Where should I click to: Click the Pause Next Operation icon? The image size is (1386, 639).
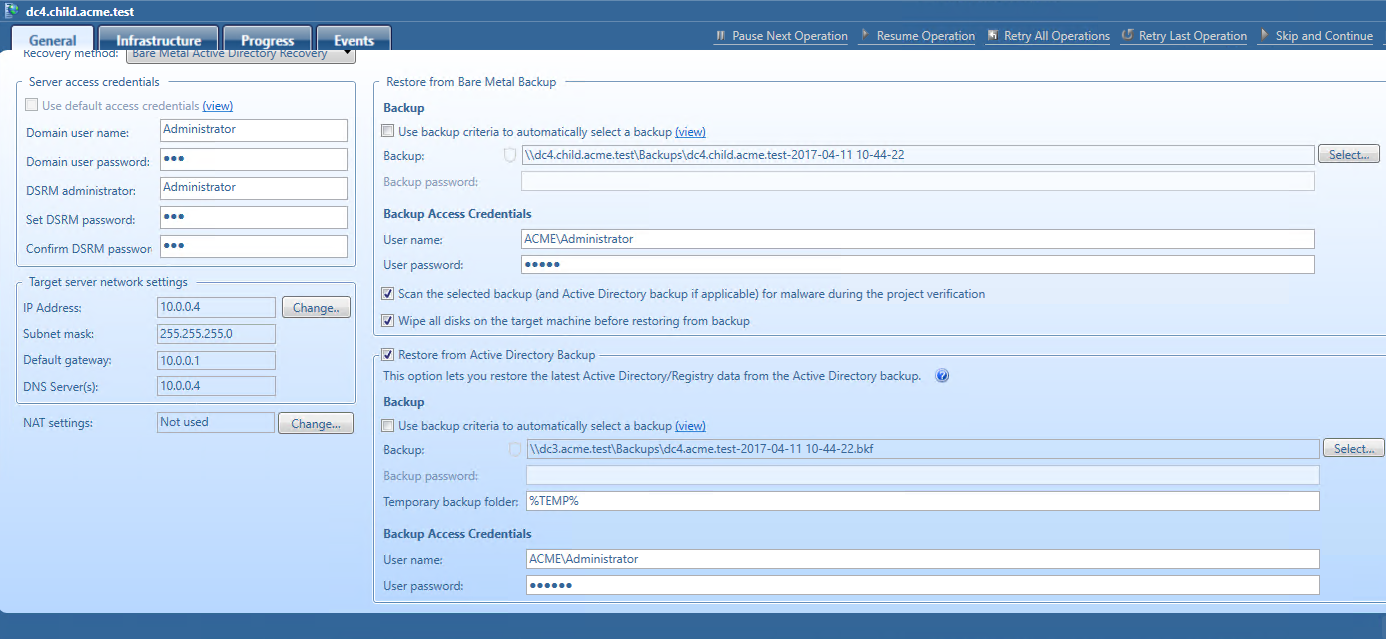720,36
